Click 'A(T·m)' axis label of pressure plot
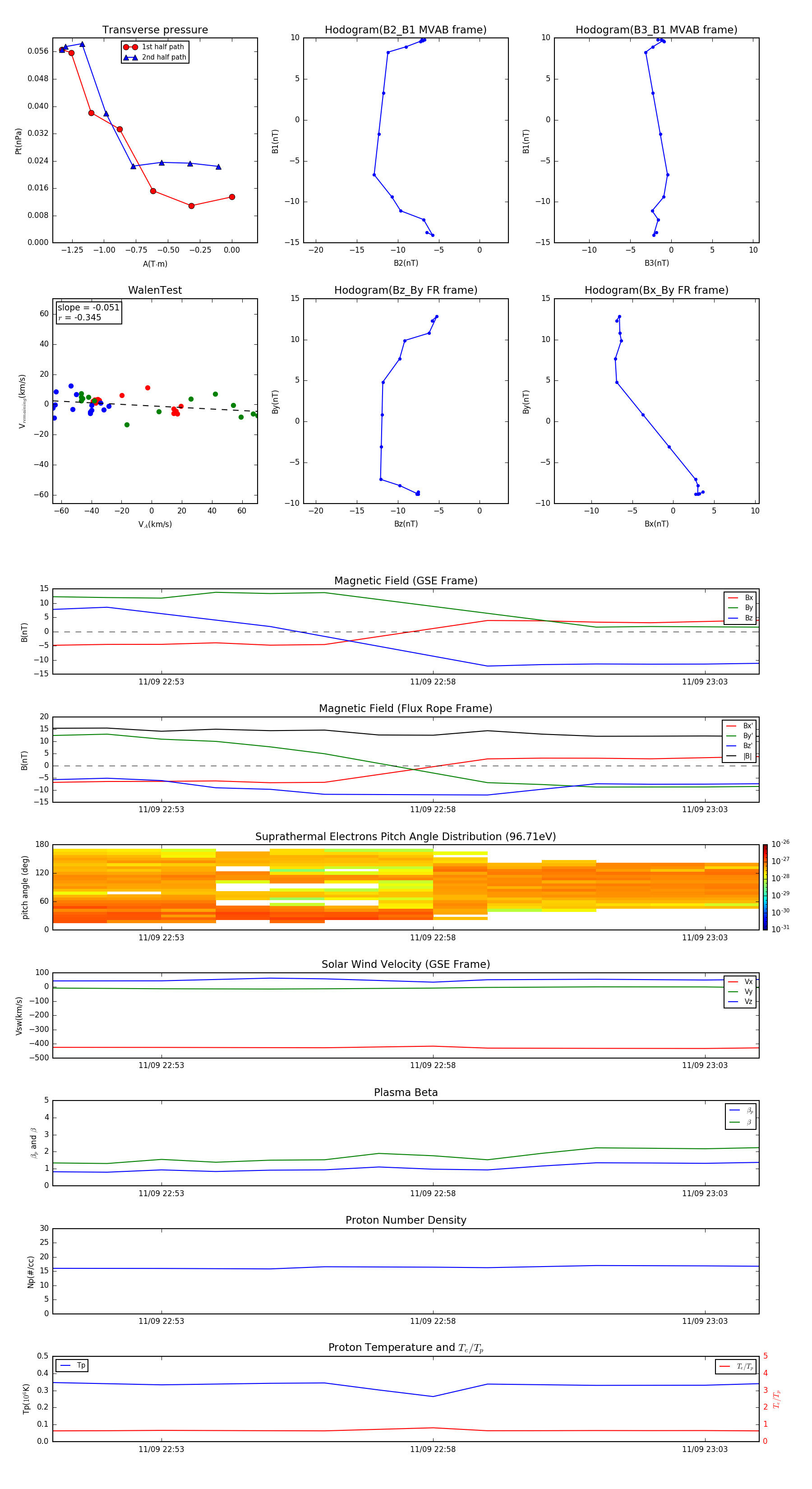 pyautogui.click(x=155, y=264)
